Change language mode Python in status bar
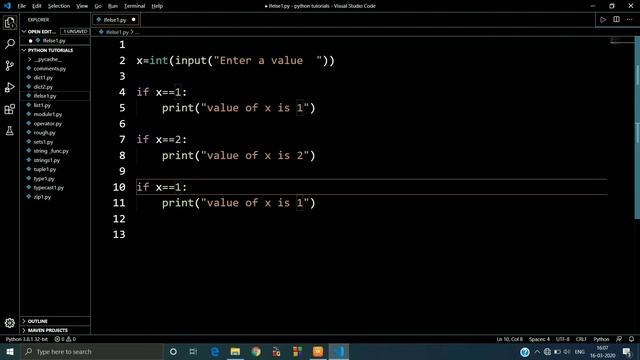The height and width of the screenshot is (360, 640). [x=601, y=339]
